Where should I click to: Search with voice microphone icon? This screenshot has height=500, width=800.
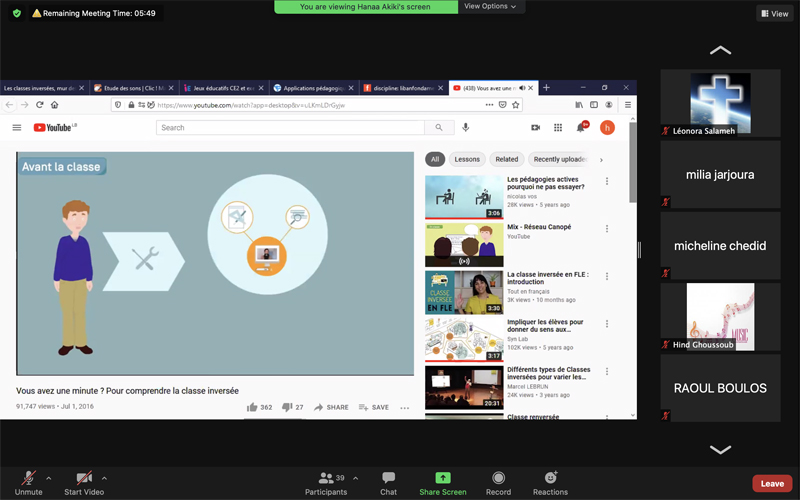coord(465,128)
